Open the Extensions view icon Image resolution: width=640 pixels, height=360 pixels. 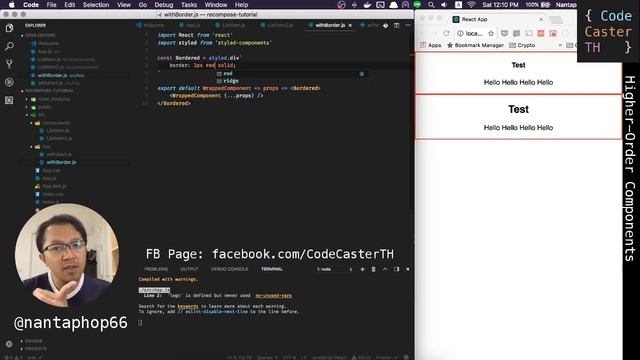pyautogui.click(x=9, y=100)
